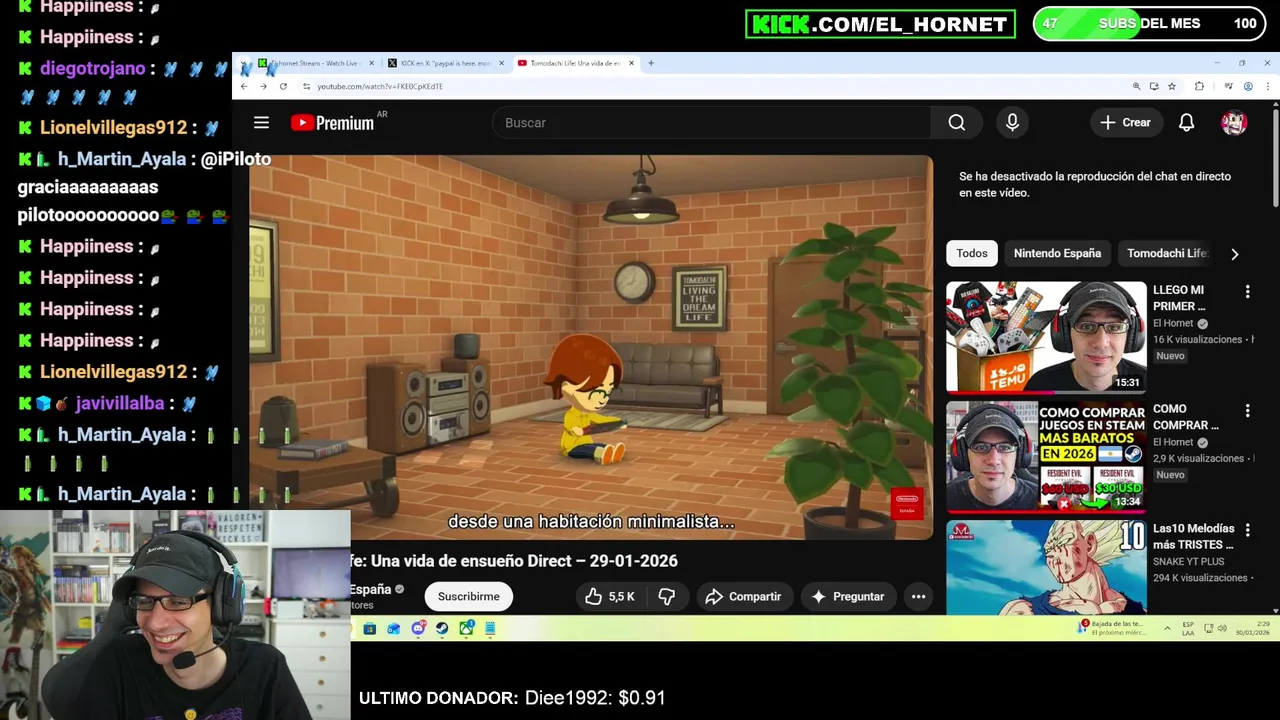Open SNAKE YT PLUS channel link
1280x720 pixels.
pyautogui.click(x=1188, y=562)
